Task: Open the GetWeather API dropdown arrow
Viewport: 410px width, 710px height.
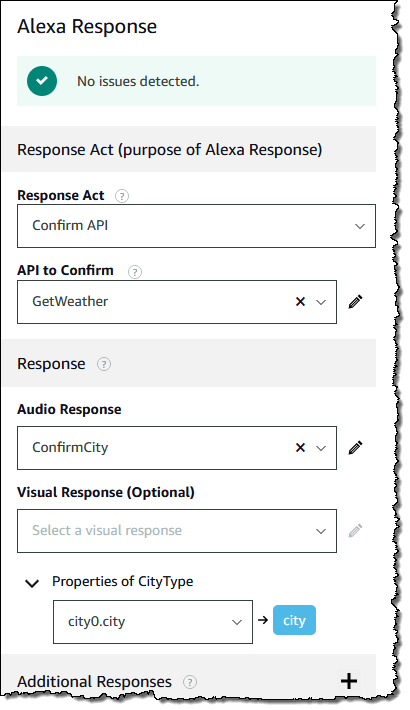Action: [x=321, y=302]
